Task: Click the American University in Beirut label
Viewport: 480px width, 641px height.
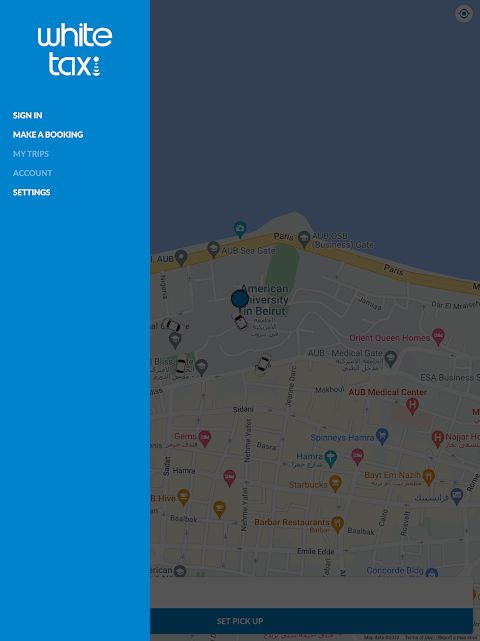Action: pos(265,300)
